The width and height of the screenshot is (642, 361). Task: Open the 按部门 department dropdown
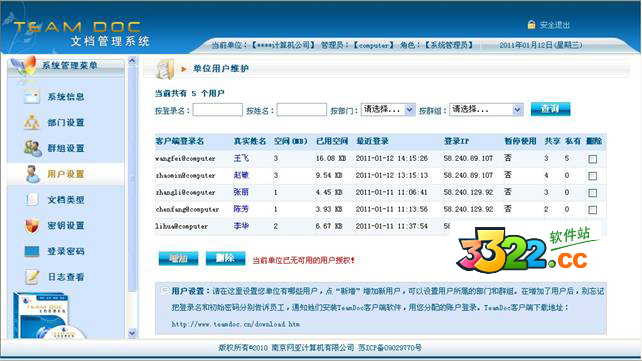pyautogui.click(x=388, y=110)
